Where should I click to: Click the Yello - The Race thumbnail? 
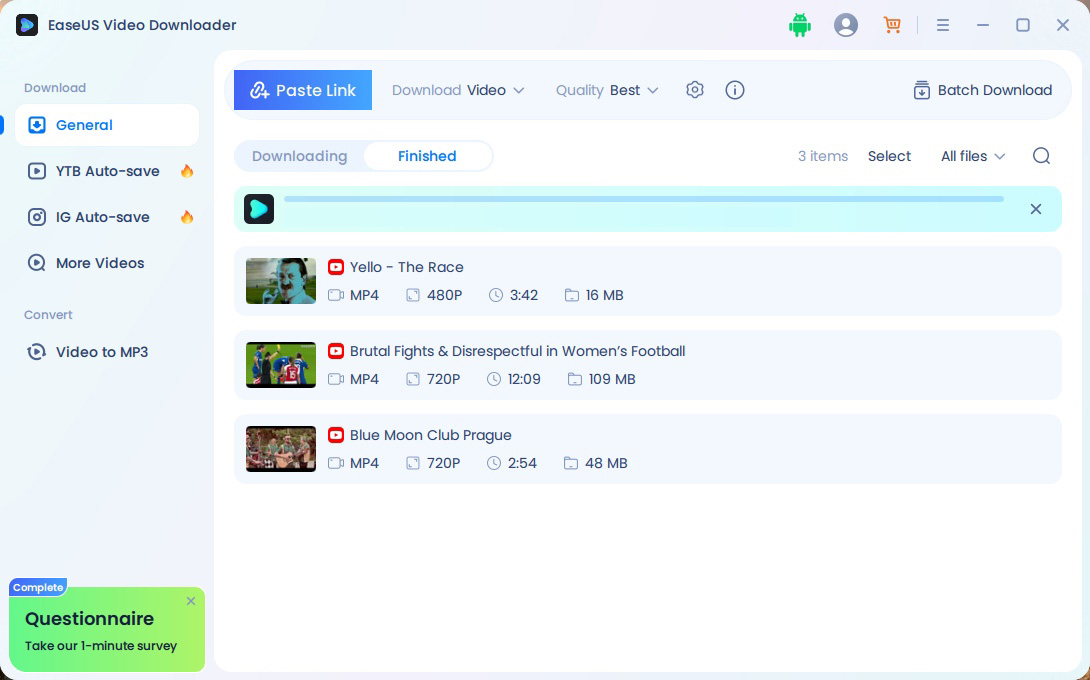281,281
